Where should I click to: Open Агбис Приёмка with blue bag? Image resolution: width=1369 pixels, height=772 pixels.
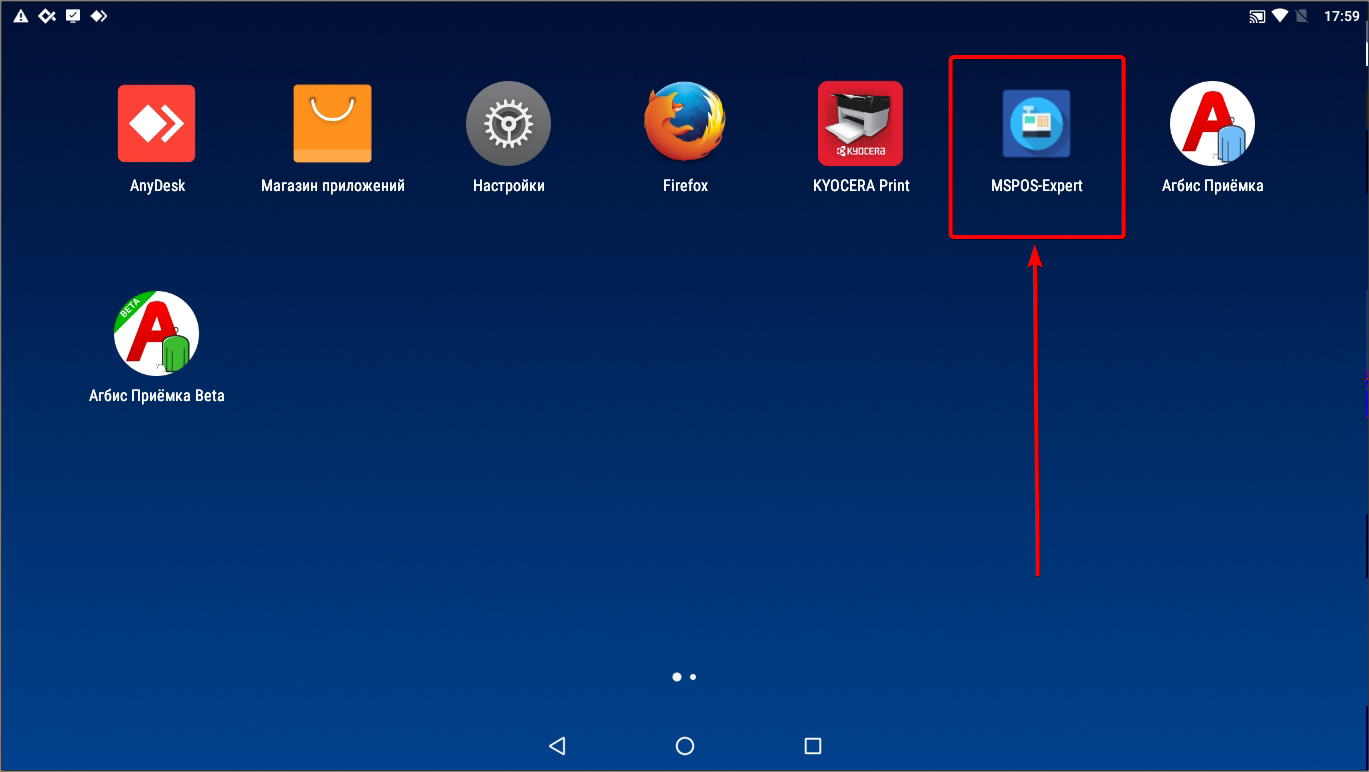pos(1212,124)
